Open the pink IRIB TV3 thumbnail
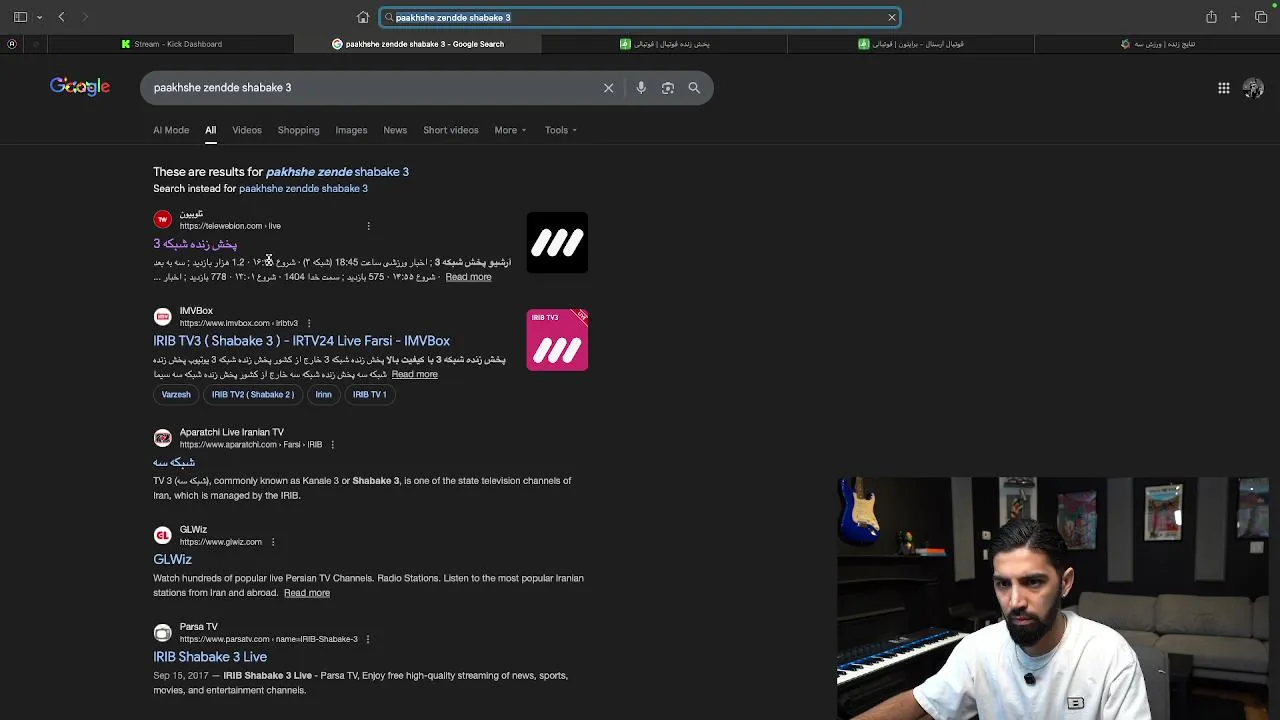This screenshot has height=720, width=1280. [x=557, y=340]
